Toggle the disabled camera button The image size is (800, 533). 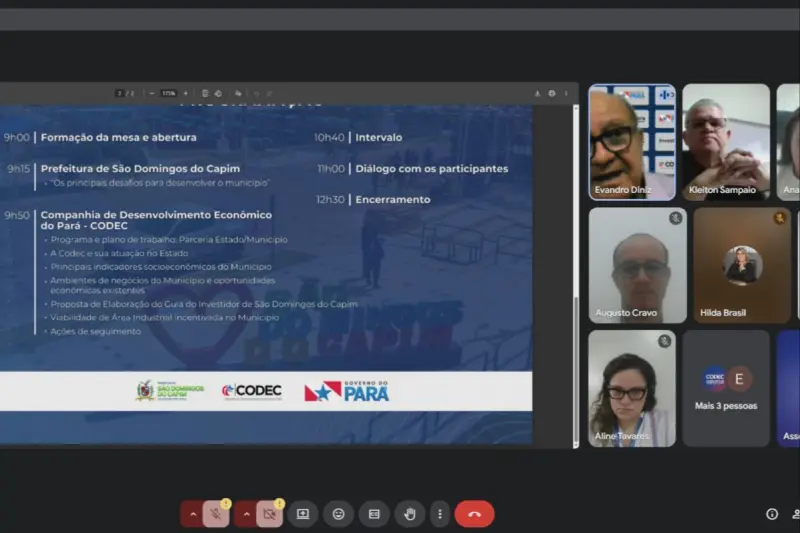pyautogui.click(x=268, y=514)
